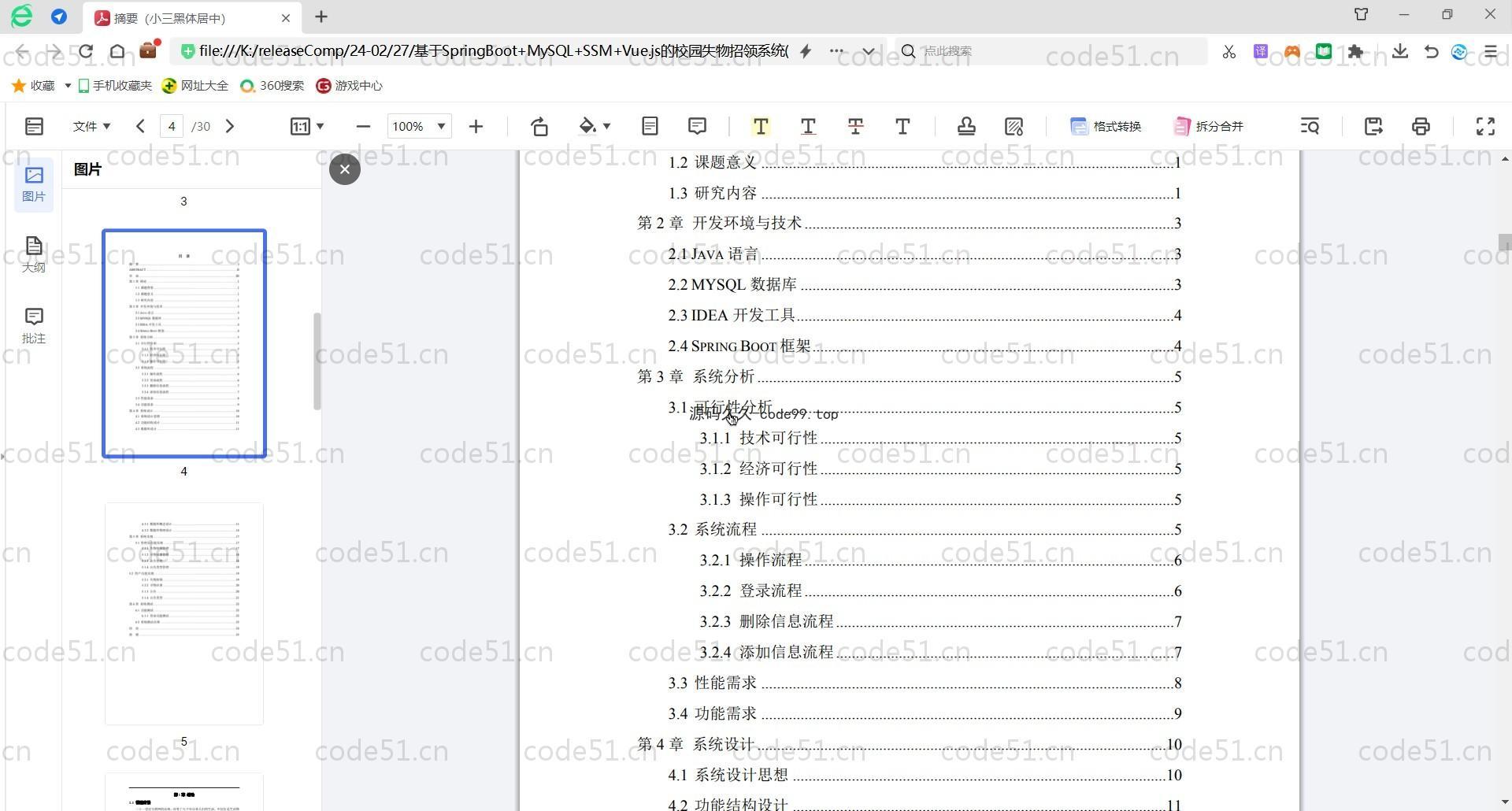Open TOC entry 3.2.1 操作流程
Viewport: 1512px width, 811px height.
[940, 560]
